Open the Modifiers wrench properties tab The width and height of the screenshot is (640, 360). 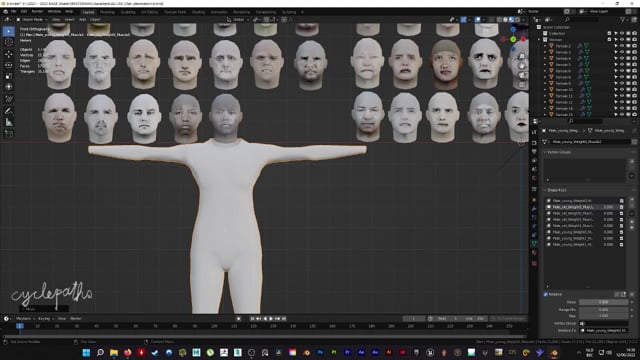point(534,209)
